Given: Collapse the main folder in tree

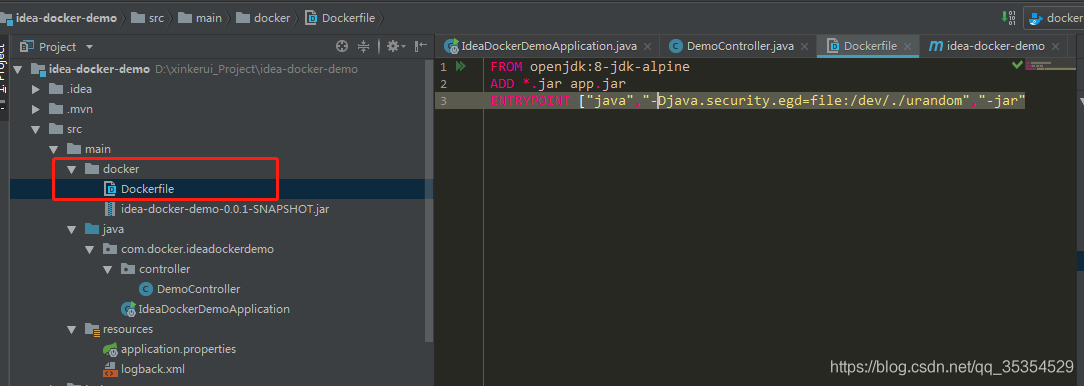Looking at the screenshot, I should tap(54, 149).
